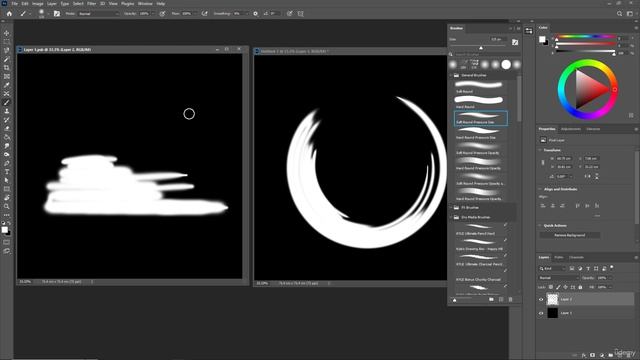The width and height of the screenshot is (640, 360).
Task: Click the Remove Background button
Action: click(570, 236)
